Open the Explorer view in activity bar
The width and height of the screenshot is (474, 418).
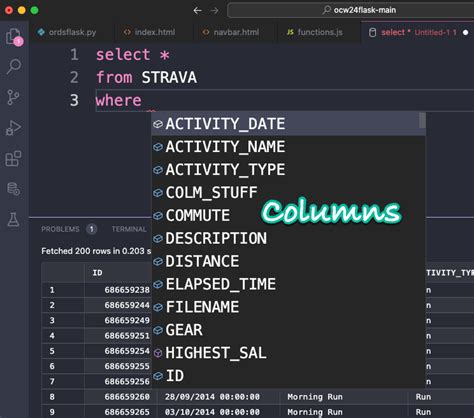14,36
